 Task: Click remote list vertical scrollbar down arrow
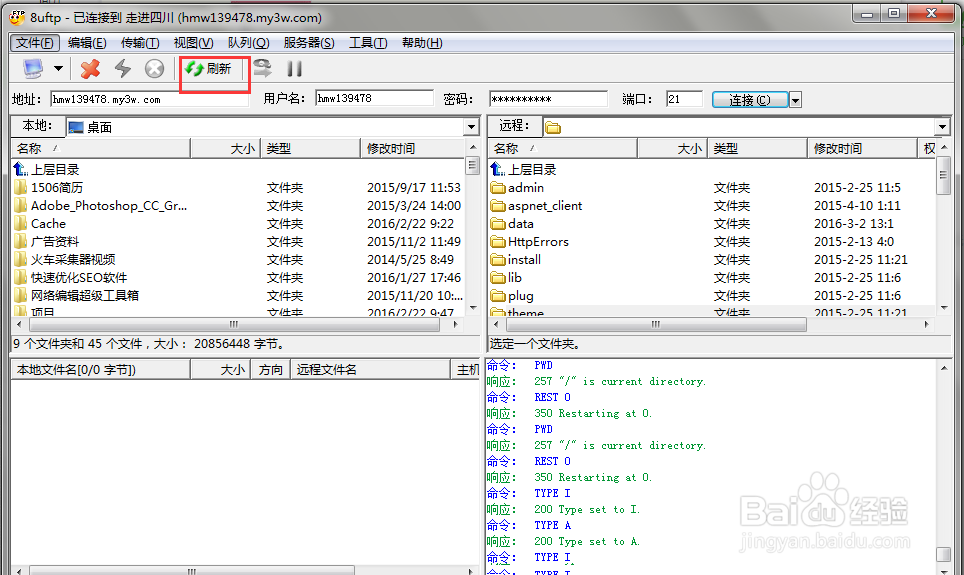[944, 307]
